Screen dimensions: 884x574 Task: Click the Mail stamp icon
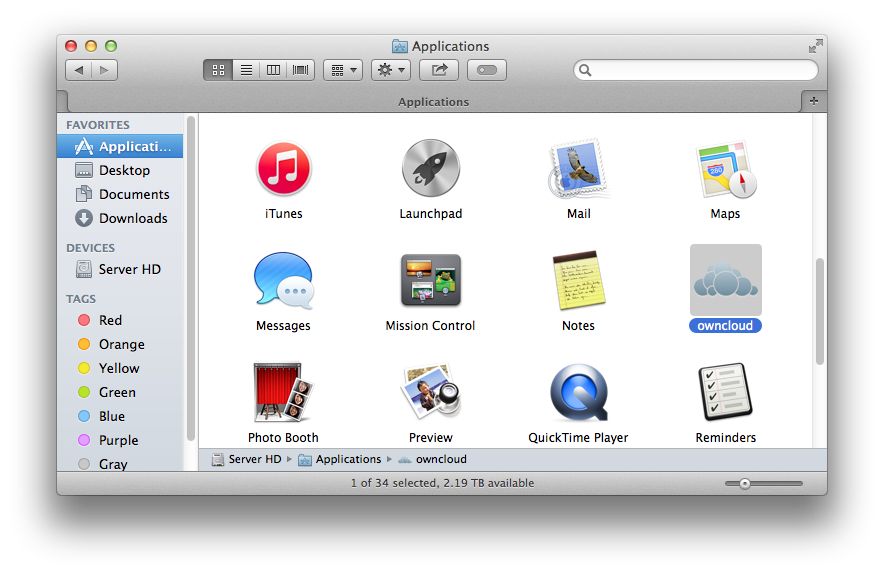click(x=578, y=169)
